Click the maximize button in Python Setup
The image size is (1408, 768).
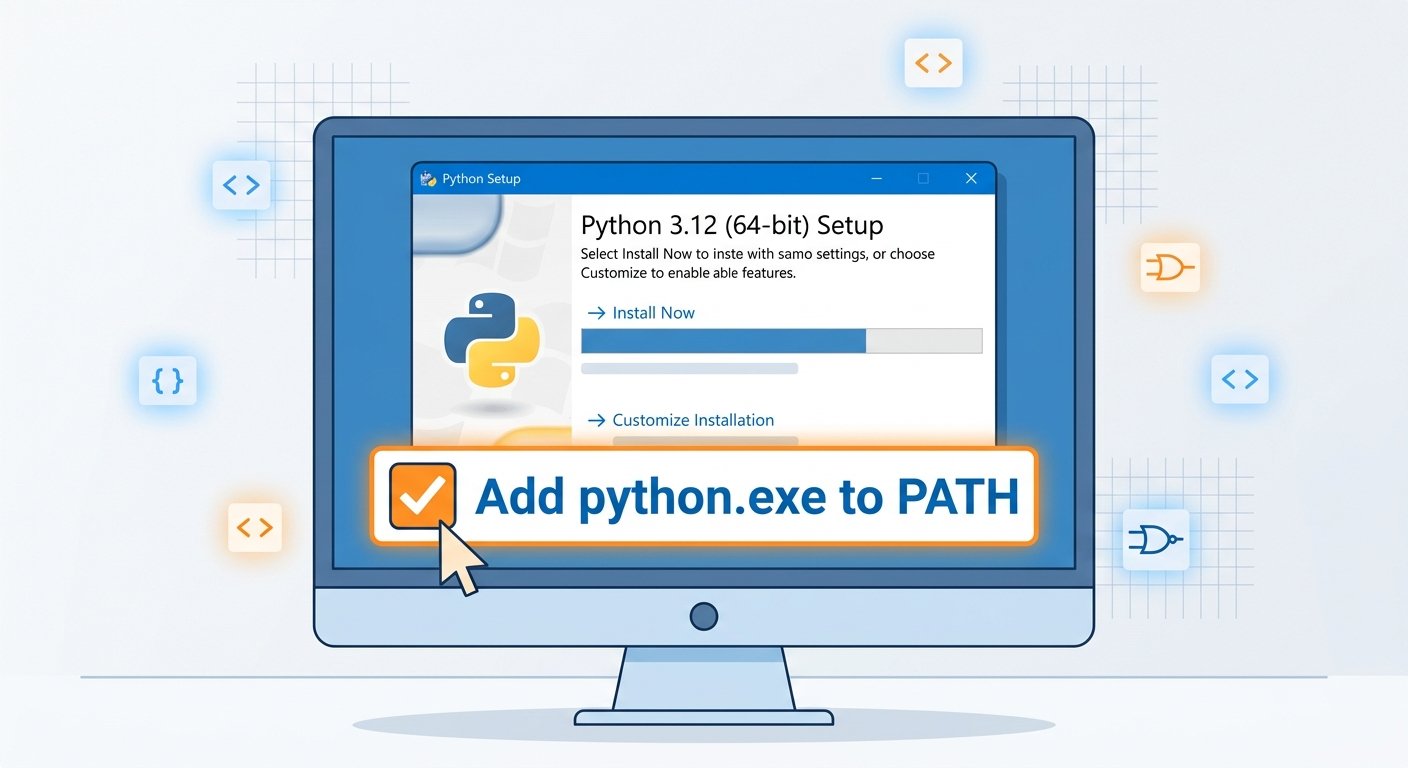pyautogui.click(x=923, y=178)
